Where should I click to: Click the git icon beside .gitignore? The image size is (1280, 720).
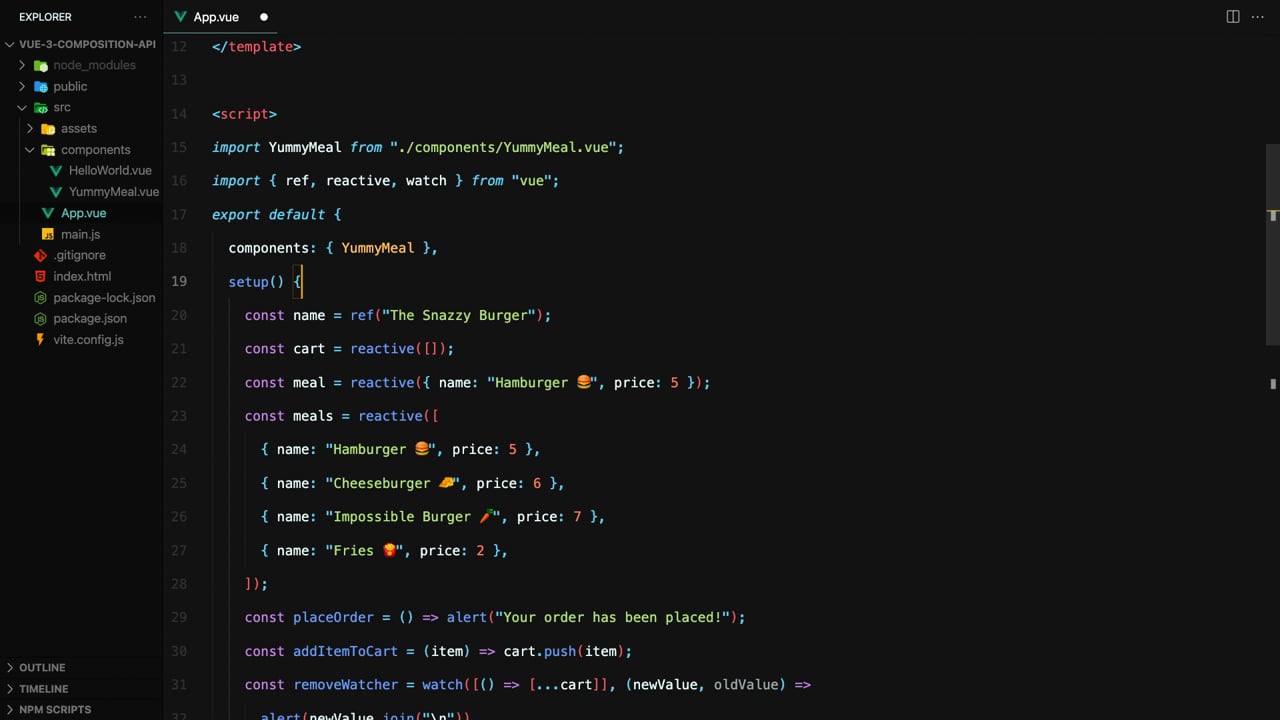(x=40, y=255)
